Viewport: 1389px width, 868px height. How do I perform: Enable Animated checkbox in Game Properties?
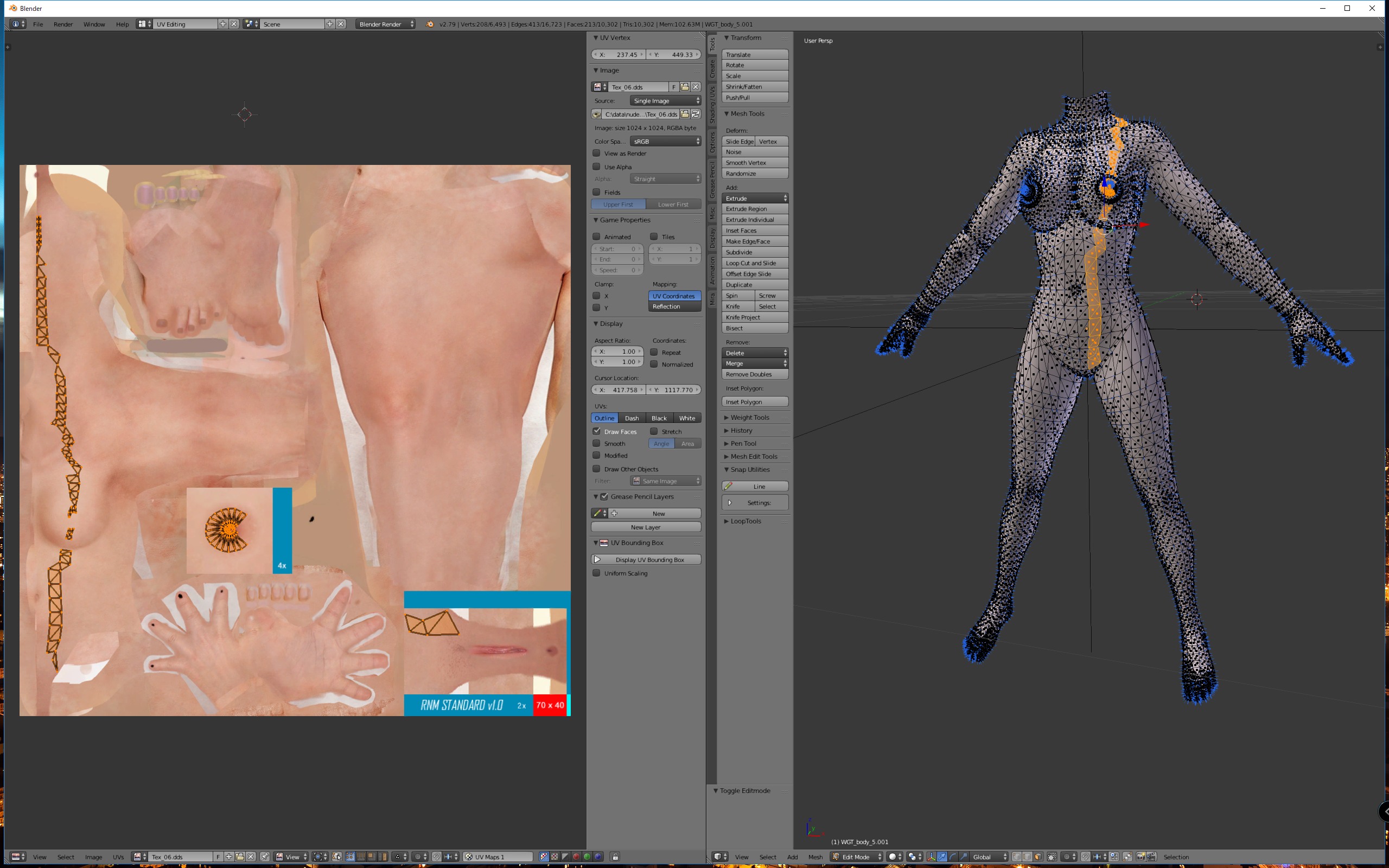[597, 237]
